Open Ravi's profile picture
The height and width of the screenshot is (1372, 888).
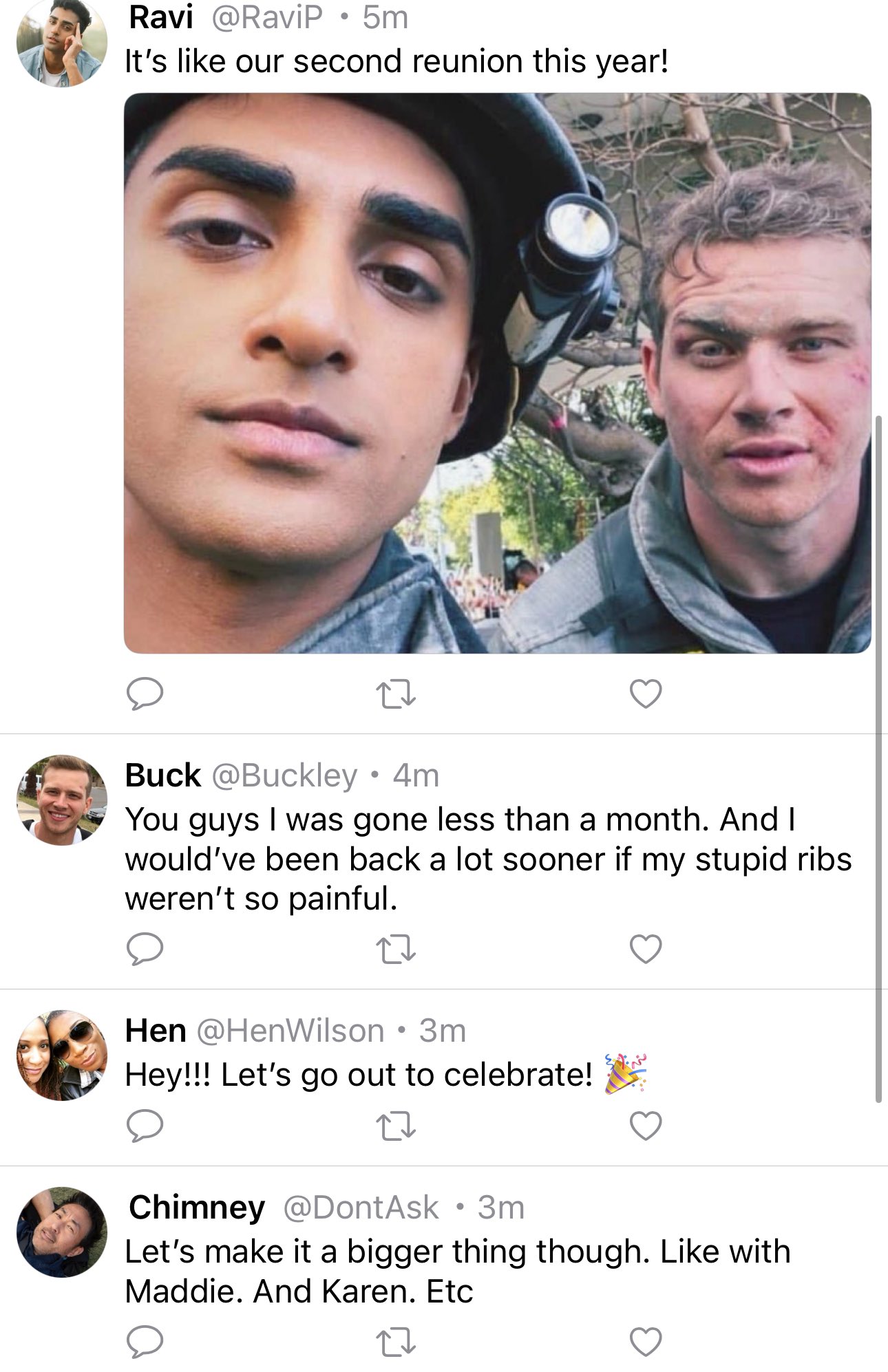(x=62, y=43)
